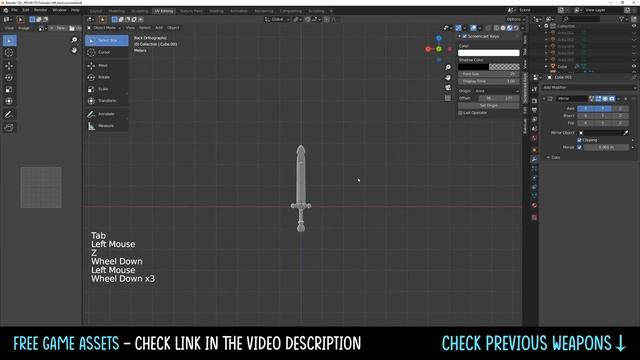The height and width of the screenshot is (360, 640).
Task: Open the outliner filter dropdown
Action: tap(623, 19)
